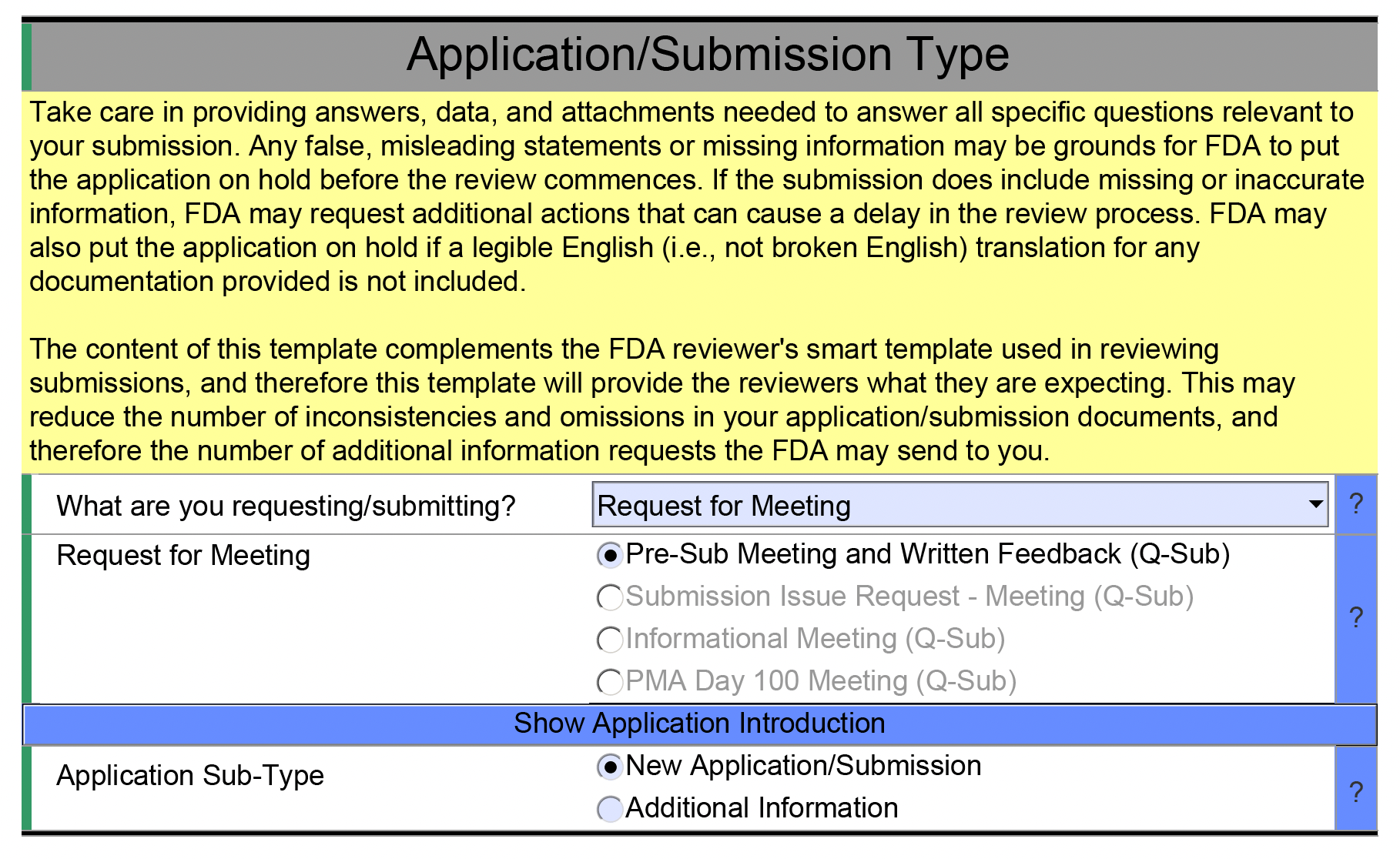This screenshot has height=859, width=1400.
Task: Open help for Request for Meeting radio options
Action: 1356,617
